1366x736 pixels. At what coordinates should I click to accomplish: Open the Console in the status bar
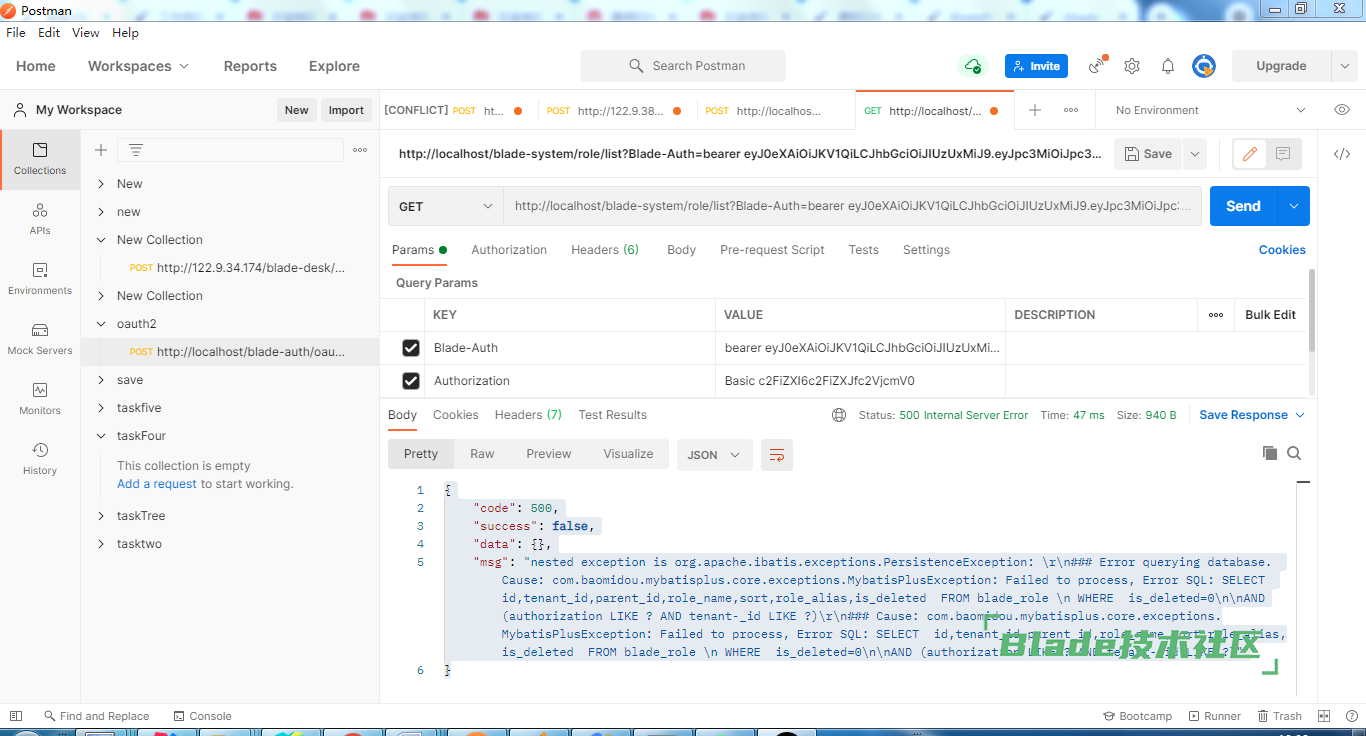[x=202, y=716]
